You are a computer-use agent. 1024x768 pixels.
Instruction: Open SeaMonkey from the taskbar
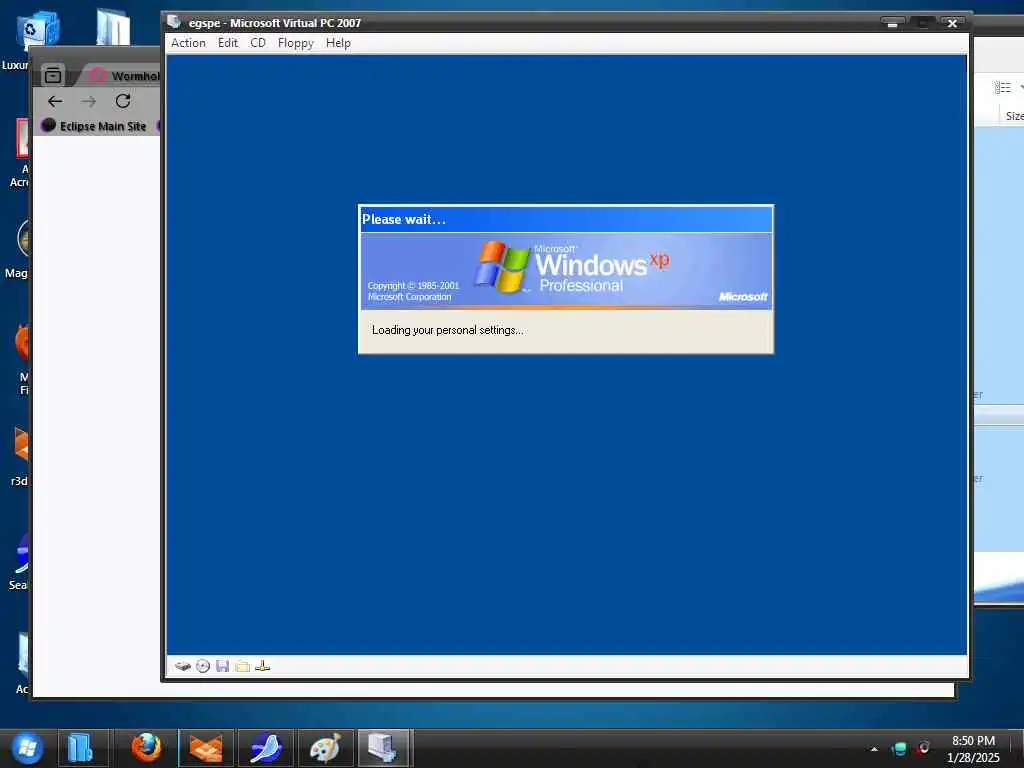coord(265,748)
